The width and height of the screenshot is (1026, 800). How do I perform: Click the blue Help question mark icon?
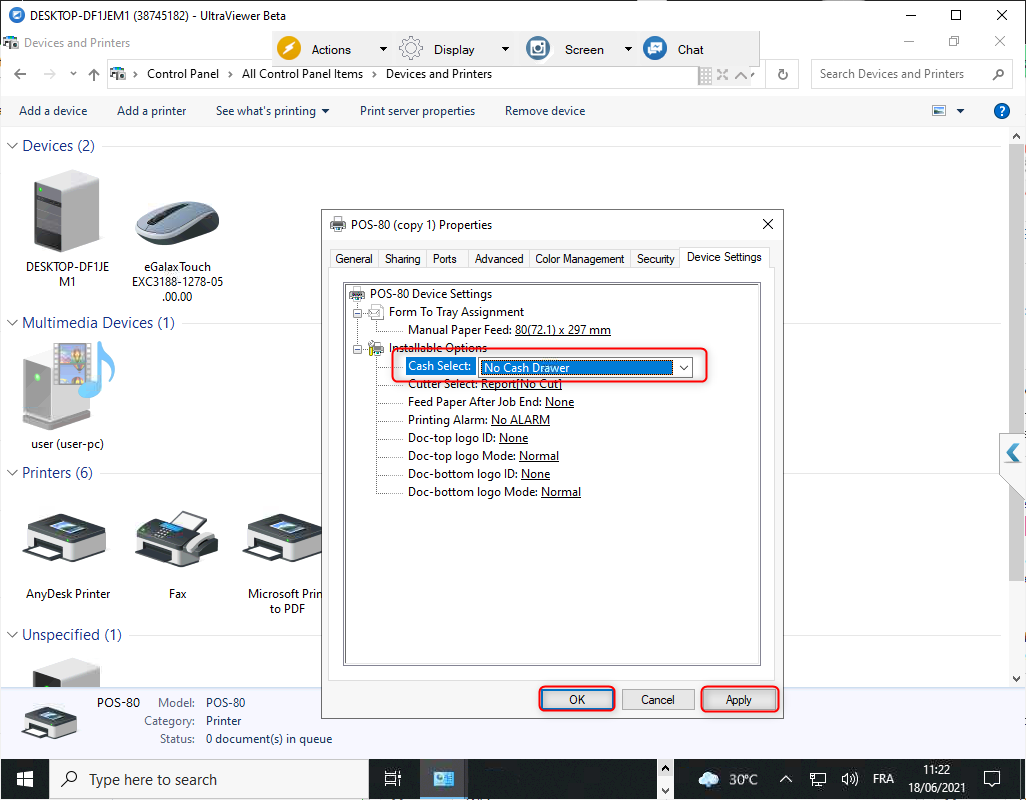click(1001, 111)
